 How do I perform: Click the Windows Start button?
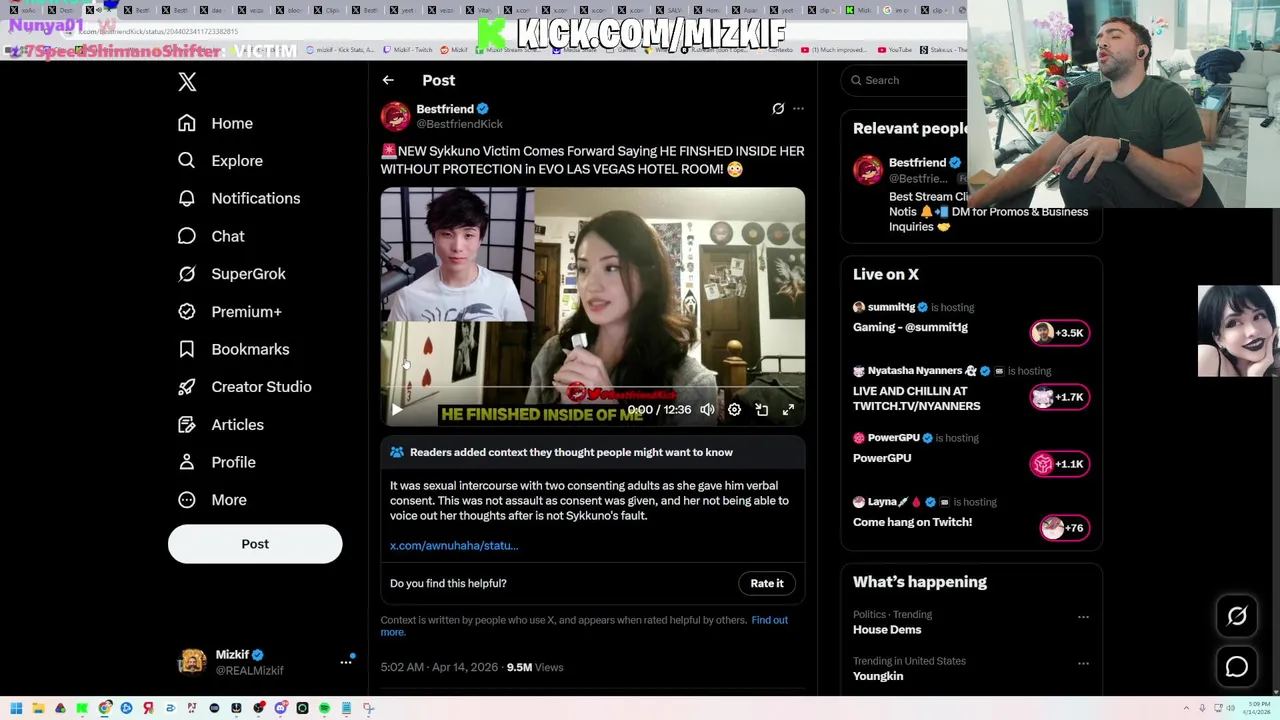pos(16,708)
